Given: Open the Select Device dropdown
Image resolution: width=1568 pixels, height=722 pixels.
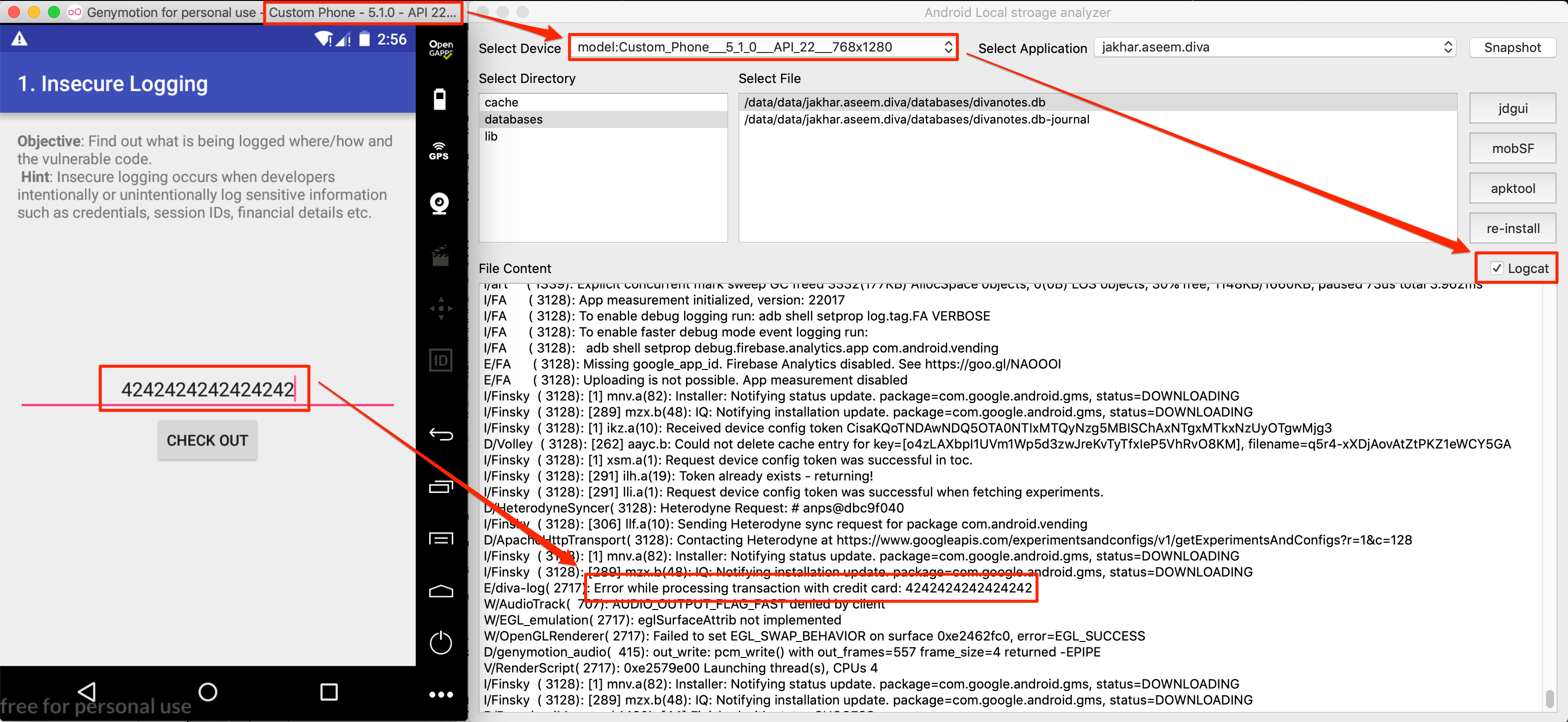Looking at the screenshot, I should tap(764, 47).
